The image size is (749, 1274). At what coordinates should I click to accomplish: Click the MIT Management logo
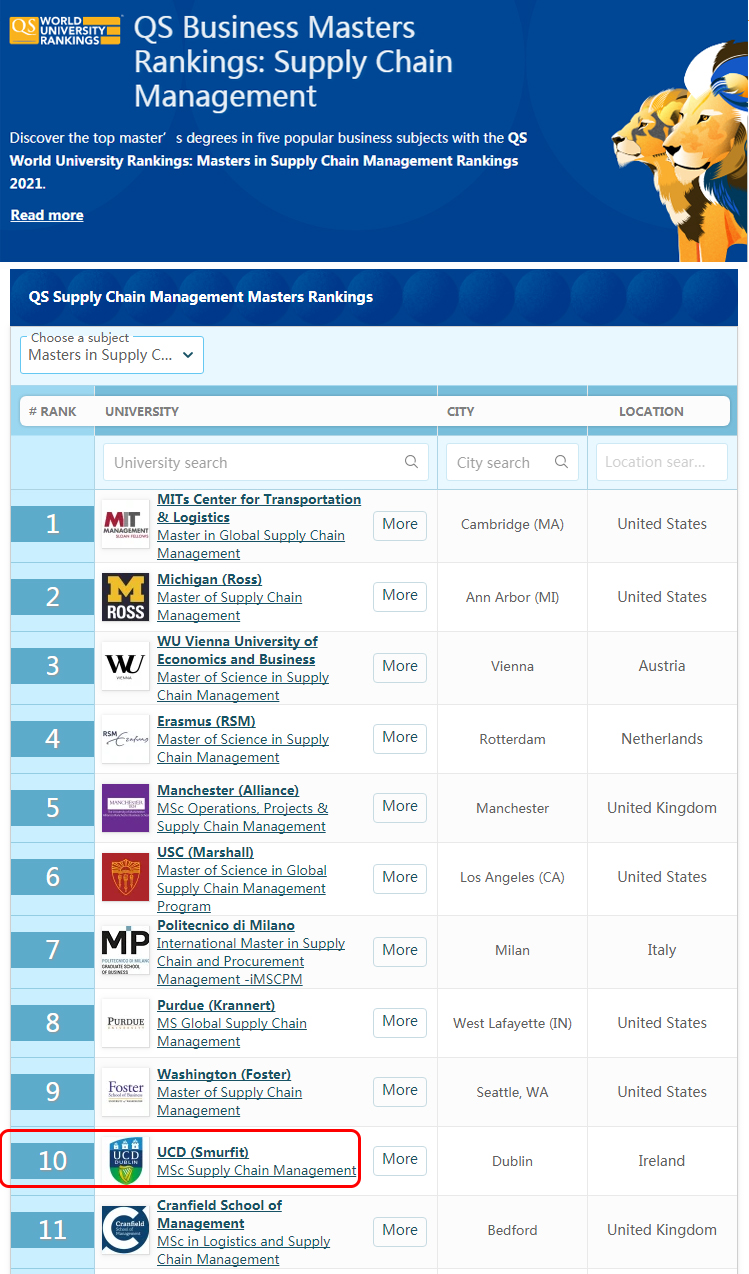[x=125, y=524]
